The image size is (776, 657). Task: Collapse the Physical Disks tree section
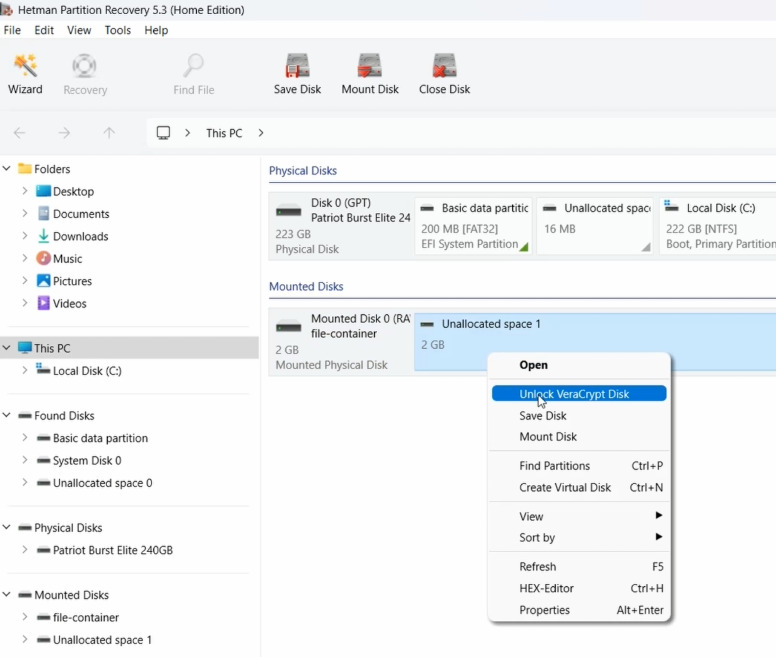pyautogui.click(x=6, y=527)
